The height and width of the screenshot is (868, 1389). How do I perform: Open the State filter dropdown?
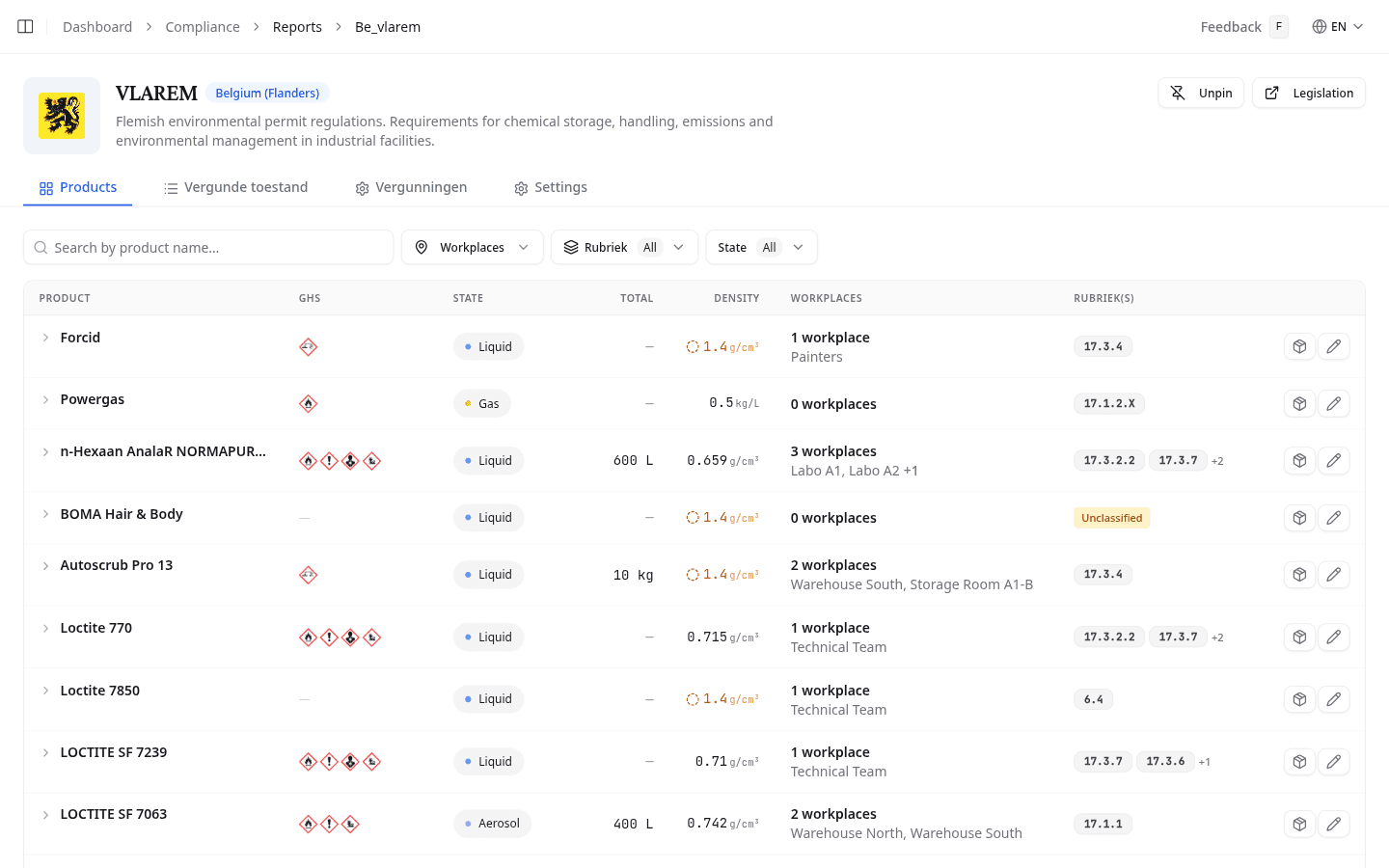761,247
